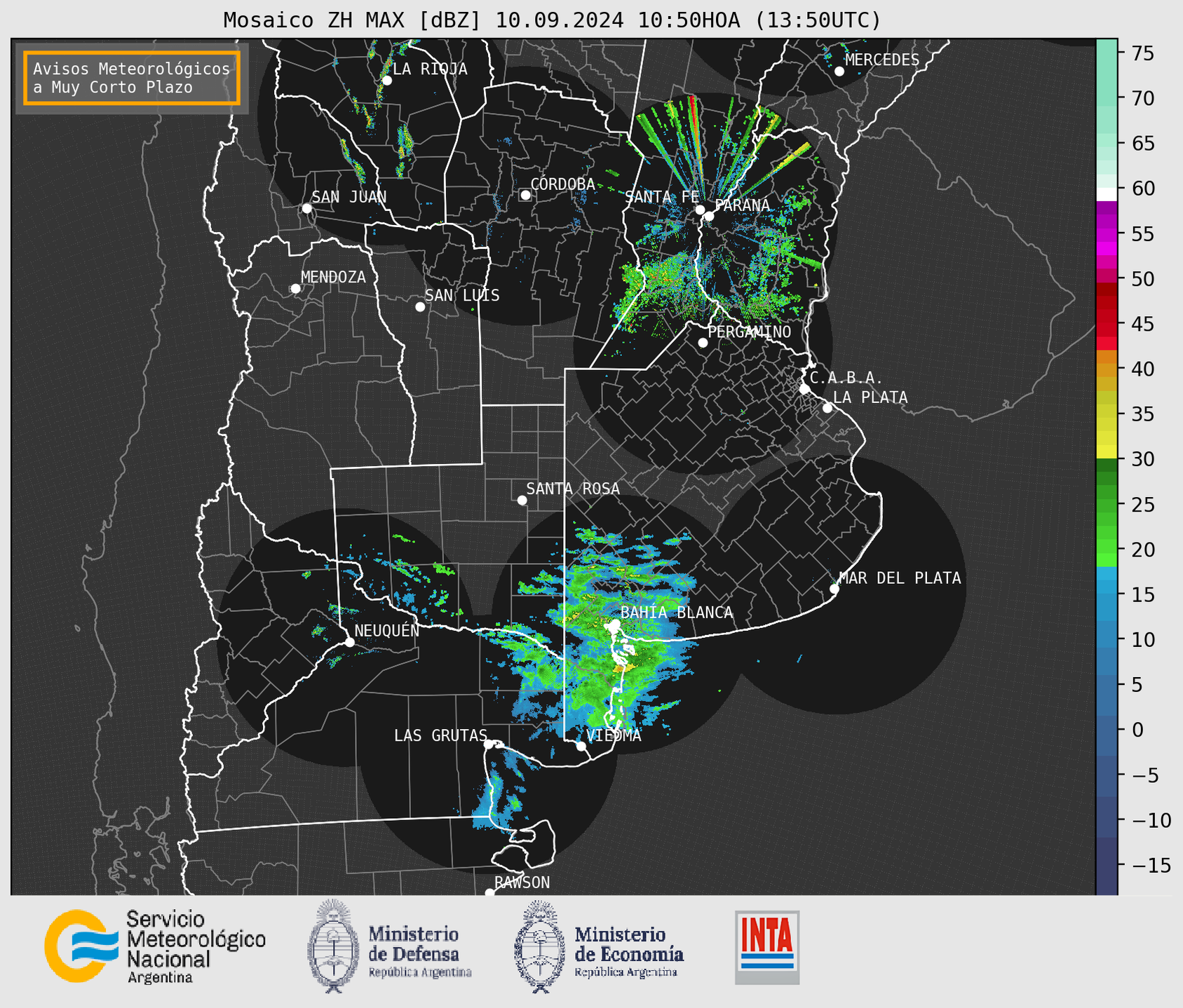Viewport: 1183px width, 1008px height.
Task: Click the INTA logo
Action: (767, 947)
